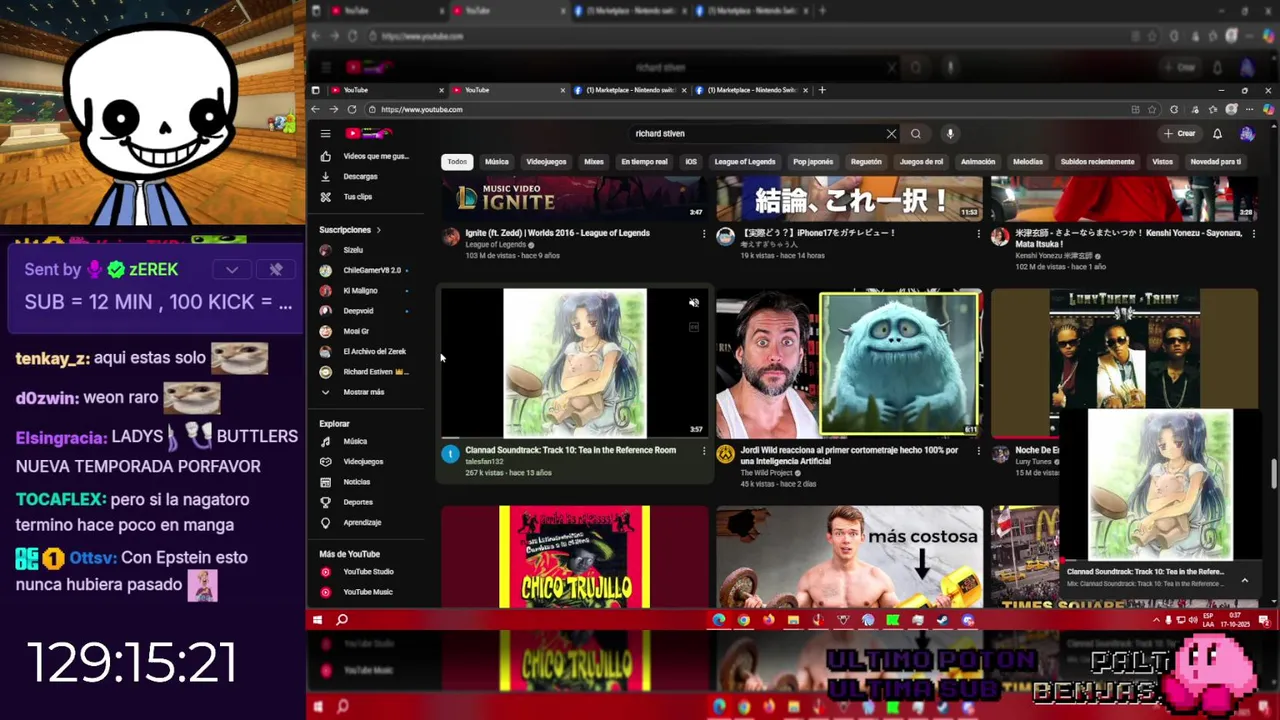Go back in browser history
1280x720 pixels.
316,109
